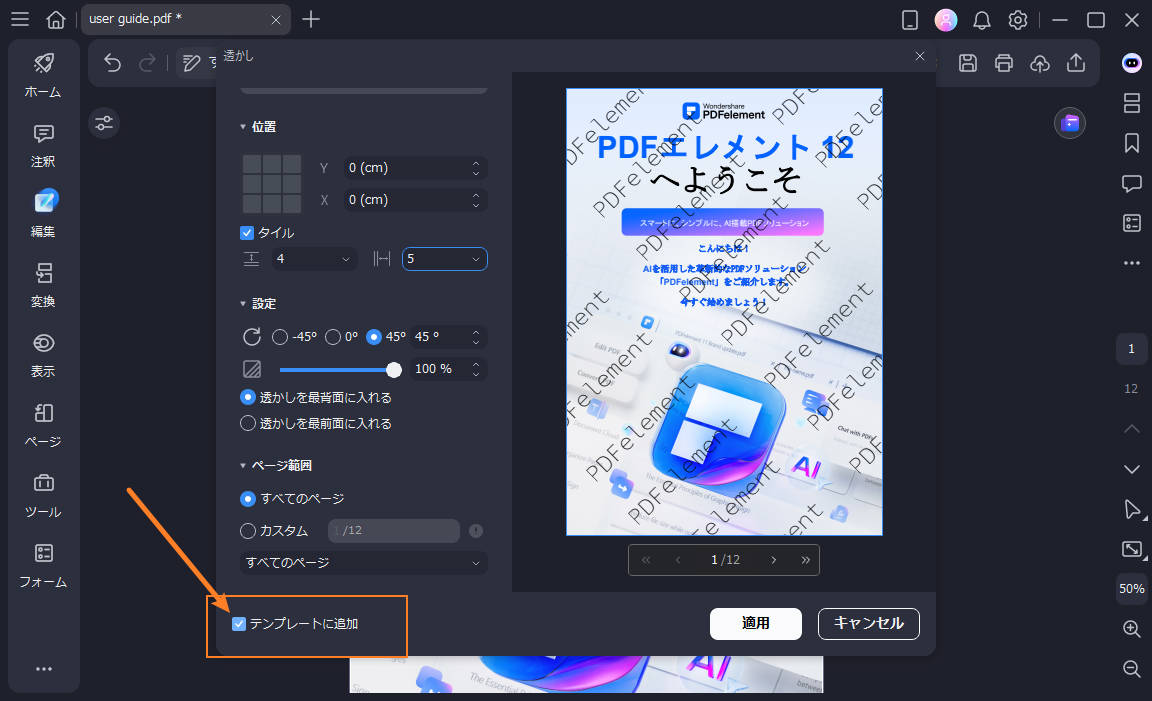Open the すべてのページ page range dropdown
1152x701 pixels.
point(363,563)
